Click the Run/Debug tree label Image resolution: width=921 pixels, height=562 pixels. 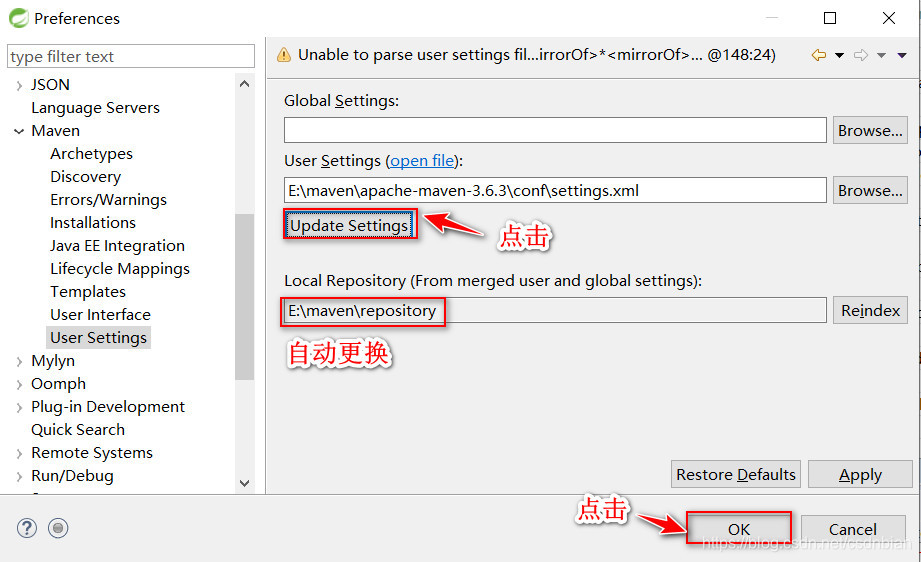[72, 476]
